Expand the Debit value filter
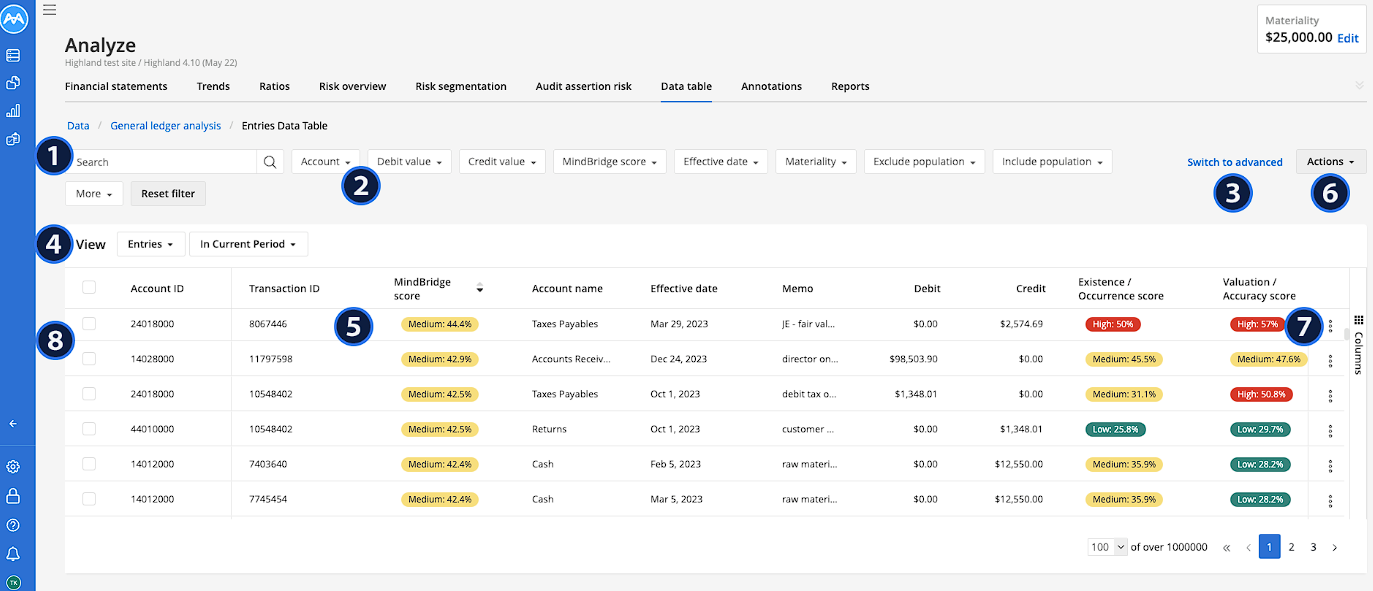This screenshot has width=1373, height=591. 409,162
